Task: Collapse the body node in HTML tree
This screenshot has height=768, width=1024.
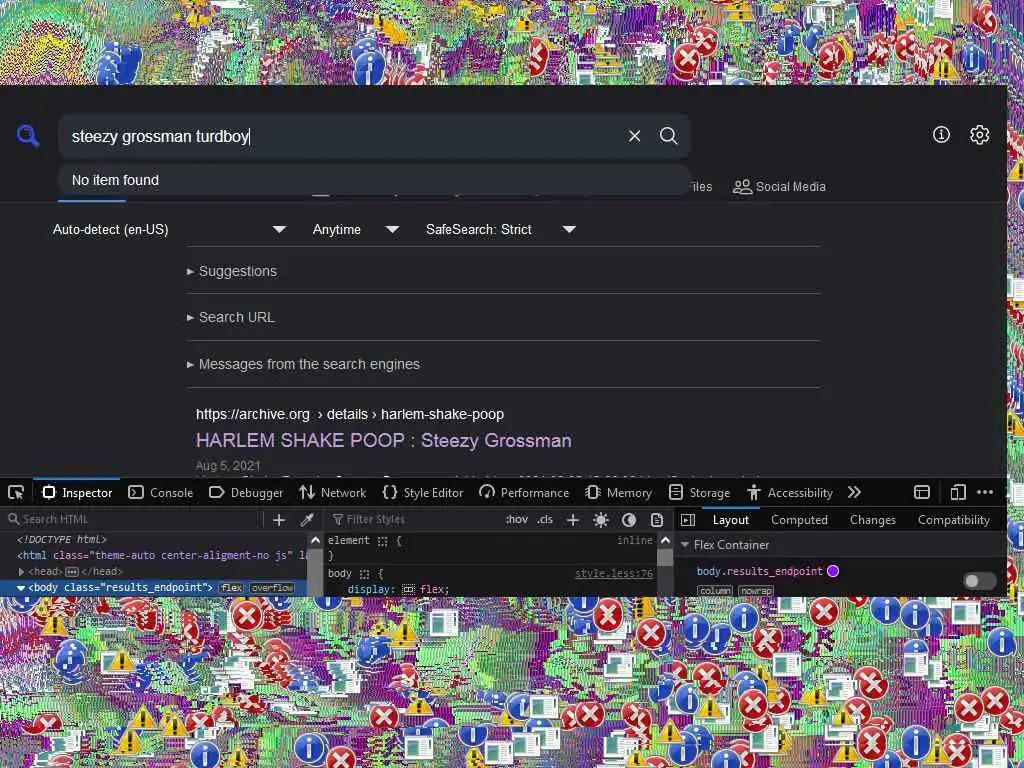Action: tap(21, 588)
